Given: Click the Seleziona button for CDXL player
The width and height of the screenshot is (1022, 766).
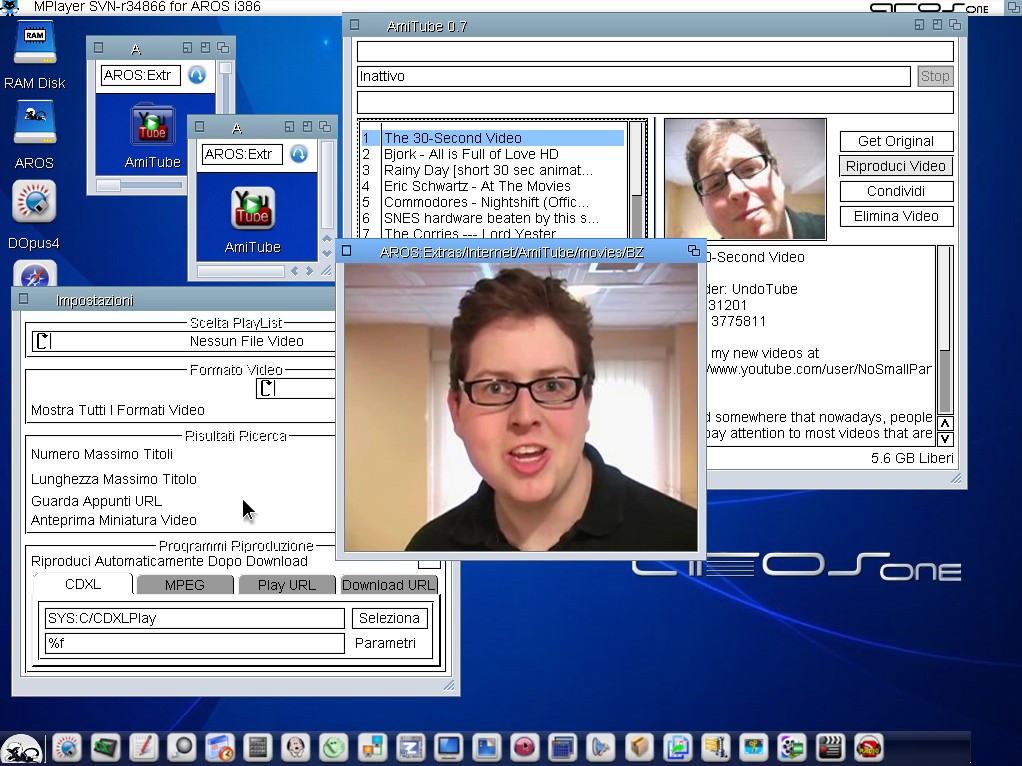Looking at the screenshot, I should pyautogui.click(x=389, y=618).
